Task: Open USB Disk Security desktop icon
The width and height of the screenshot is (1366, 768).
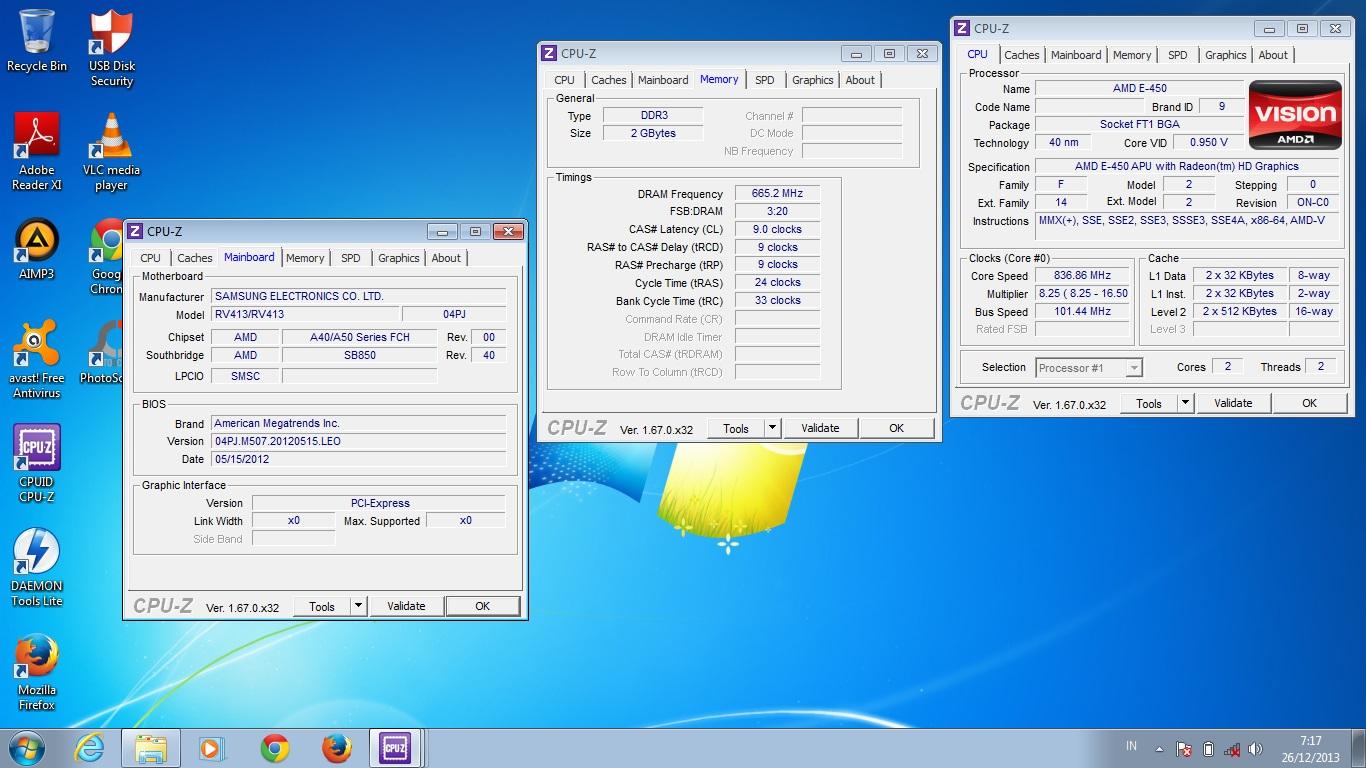Action: point(112,48)
